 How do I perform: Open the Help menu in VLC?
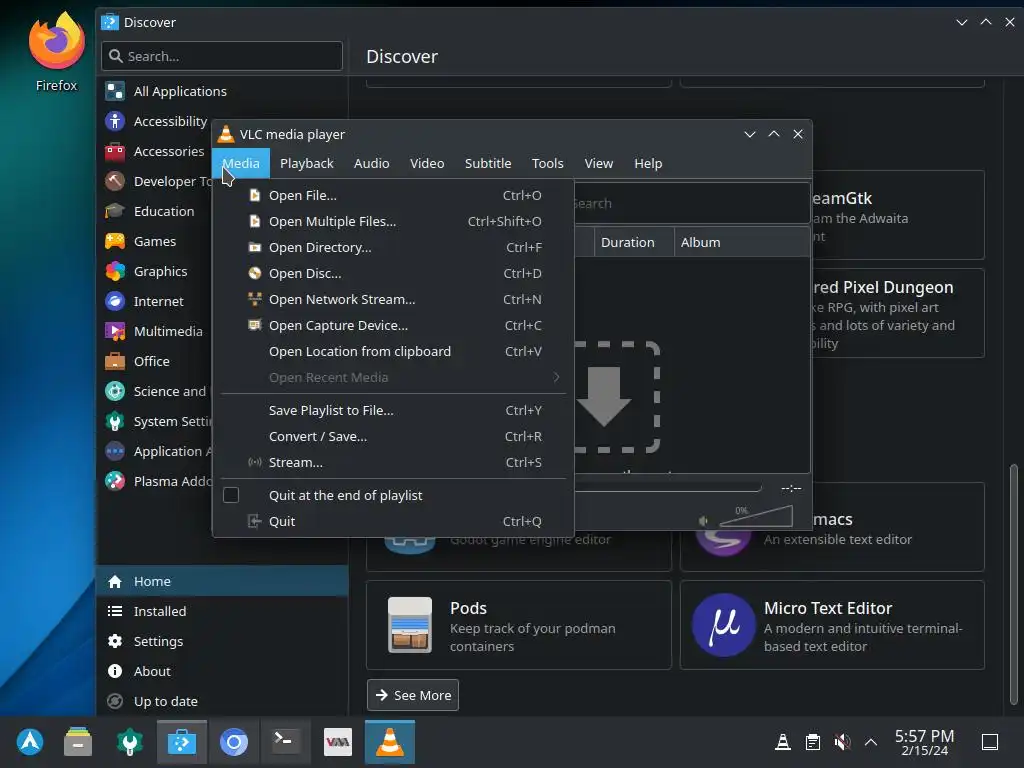coord(648,163)
